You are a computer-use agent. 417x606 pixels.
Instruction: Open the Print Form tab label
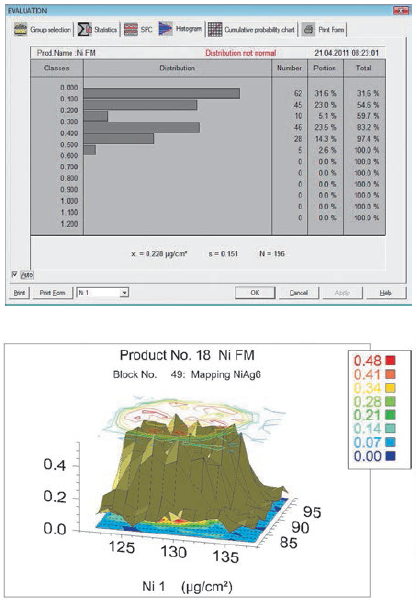coord(331,30)
